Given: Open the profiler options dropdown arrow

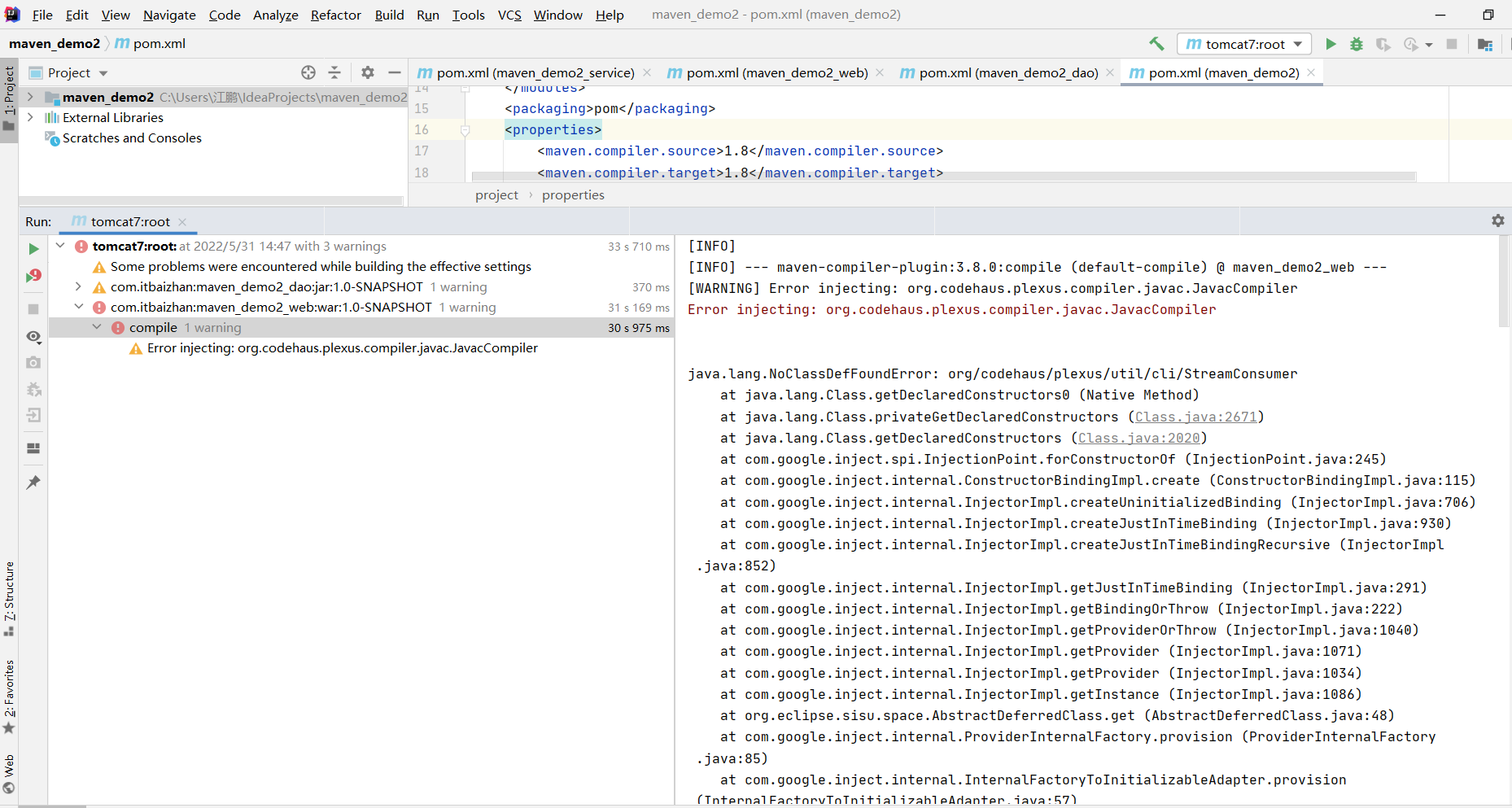Looking at the screenshot, I should click(1429, 45).
